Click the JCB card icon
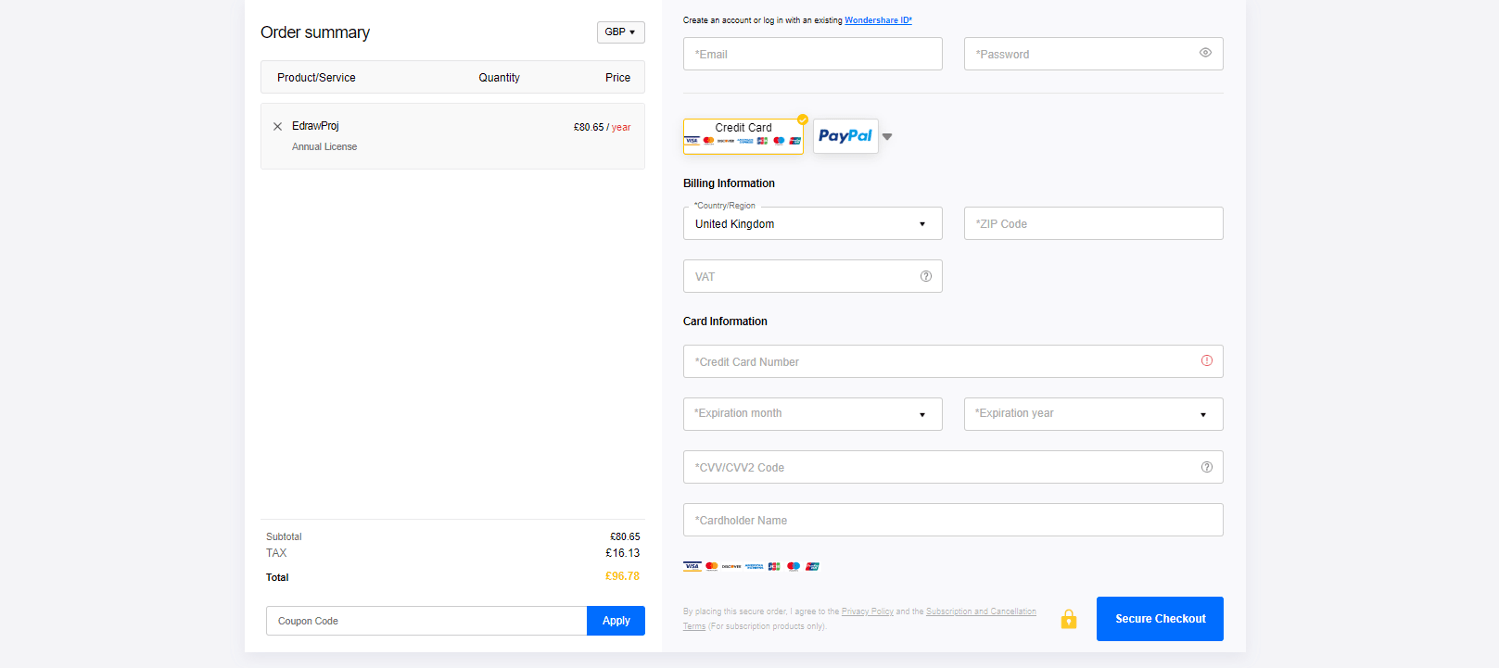 [x=774, y=566]
